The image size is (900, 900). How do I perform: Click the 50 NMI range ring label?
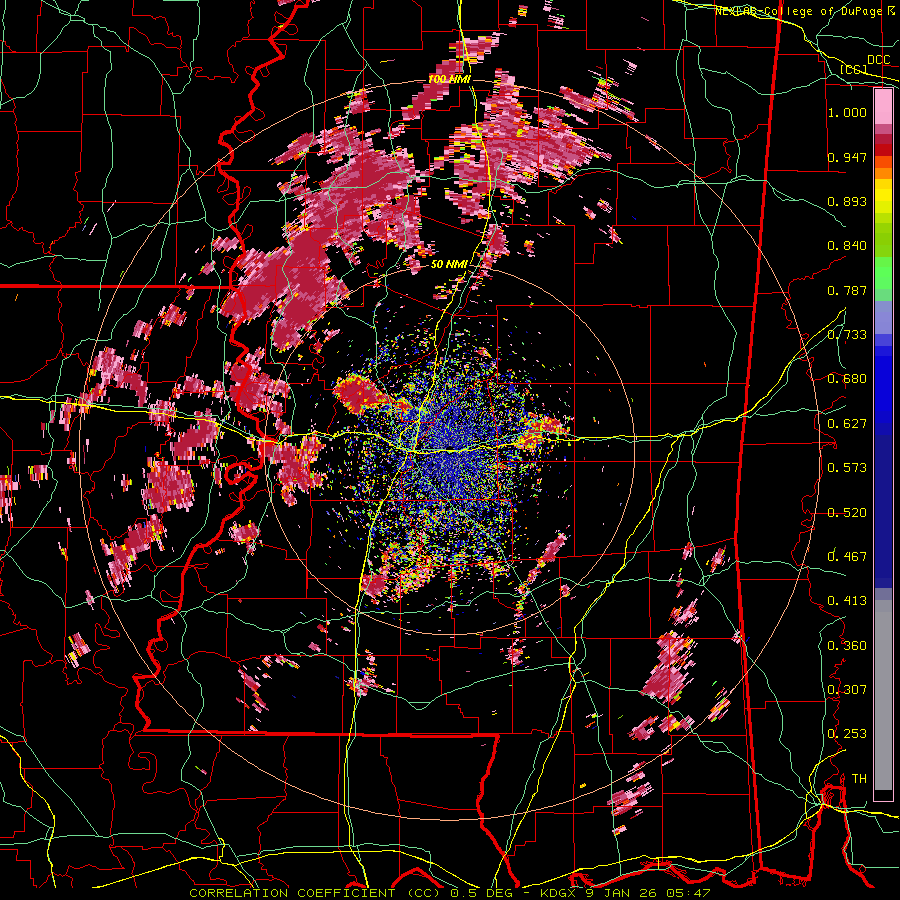point(449,265)
